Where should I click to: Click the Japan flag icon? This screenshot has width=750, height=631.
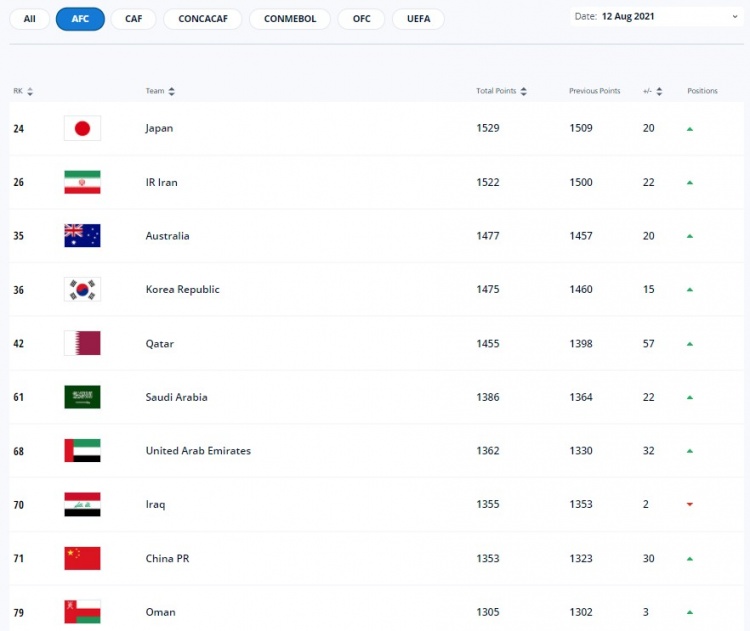point(82,128)
